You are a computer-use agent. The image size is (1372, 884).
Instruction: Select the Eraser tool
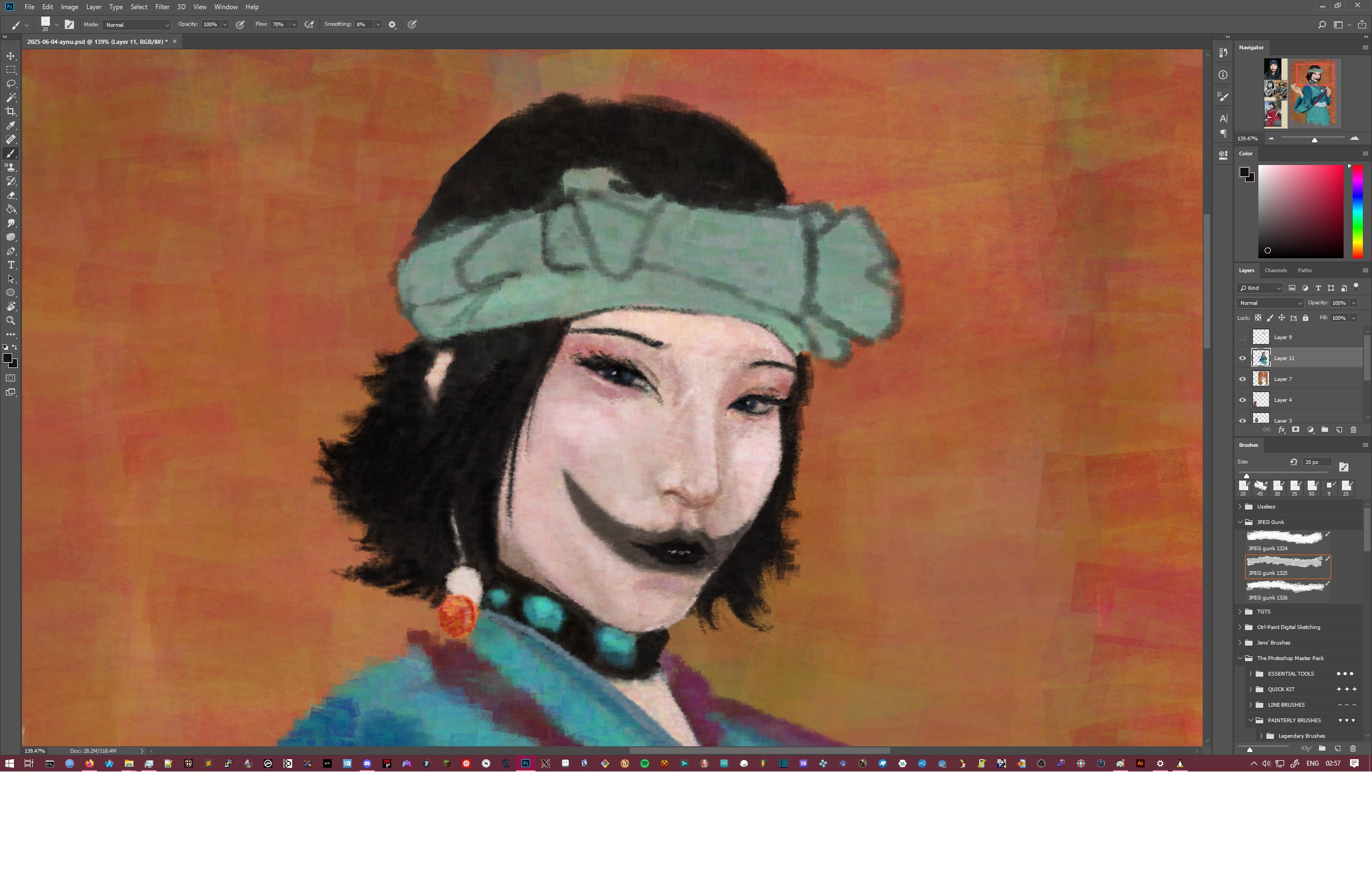click(11, 195)
